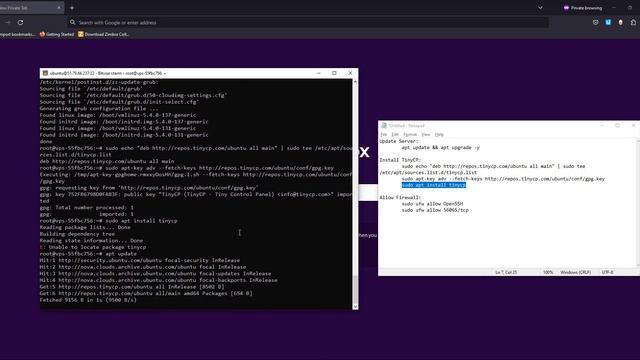Open the Getting Started bookmark

tap(57, 34)
